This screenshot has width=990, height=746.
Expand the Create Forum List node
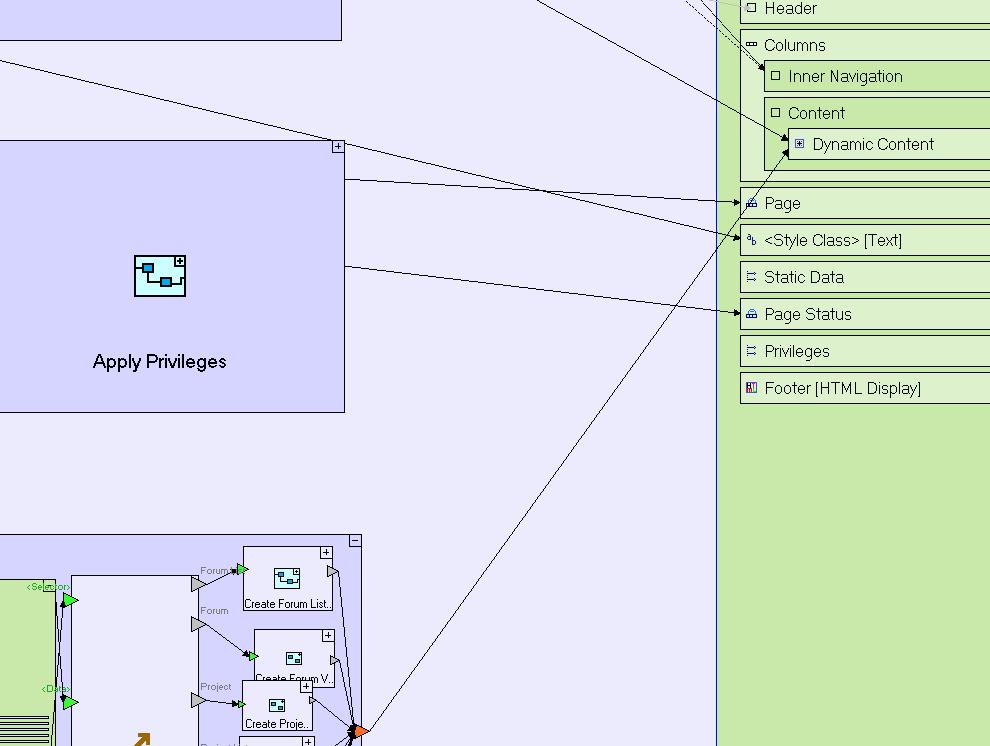(x=326, y=553)
